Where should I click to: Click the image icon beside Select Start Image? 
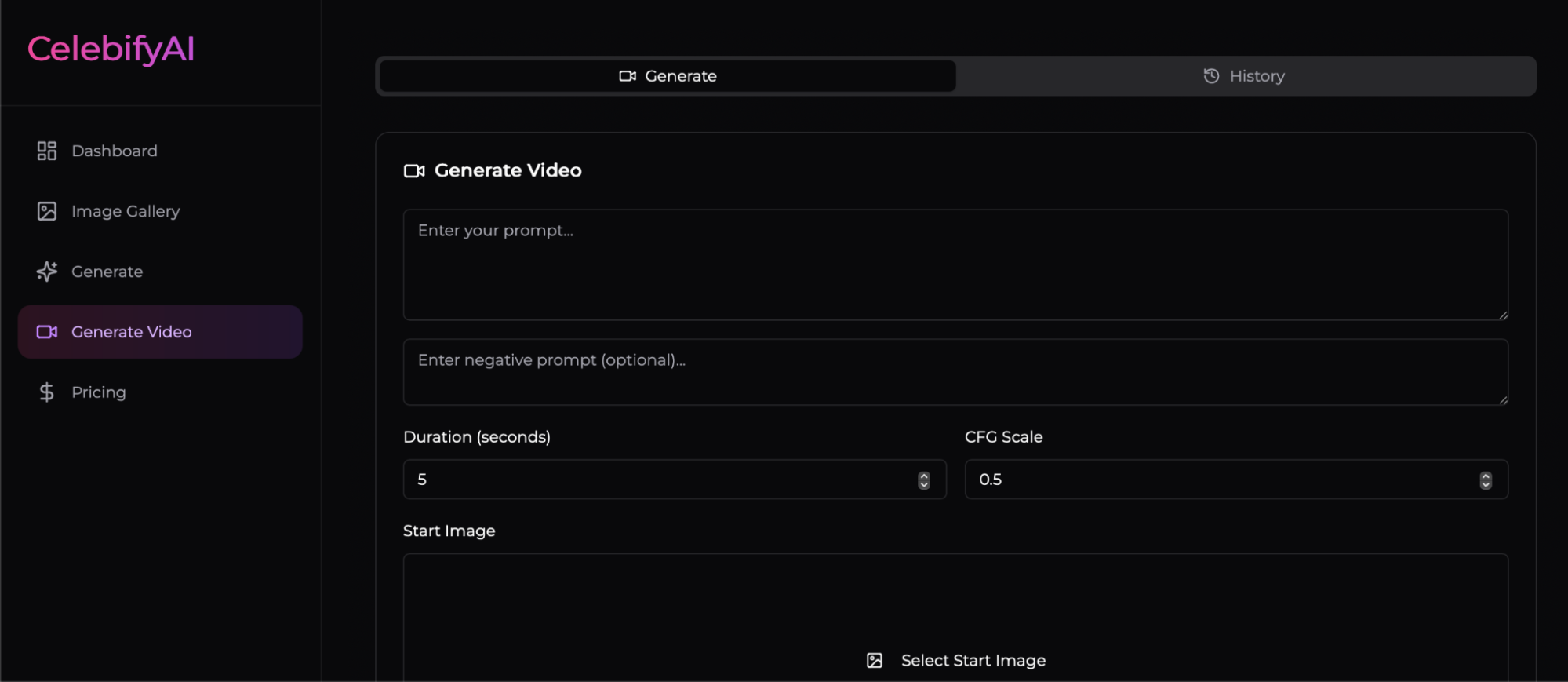point(875,661)
